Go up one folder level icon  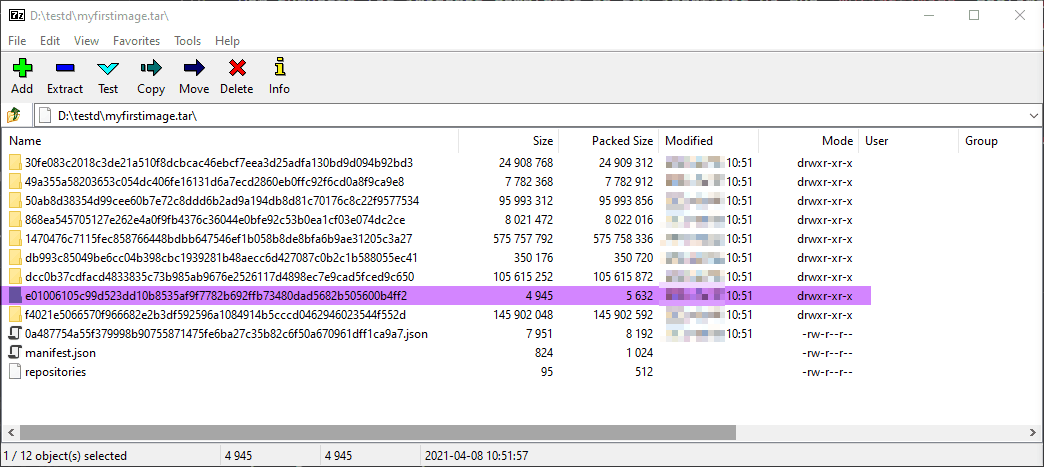coord(15,116)
